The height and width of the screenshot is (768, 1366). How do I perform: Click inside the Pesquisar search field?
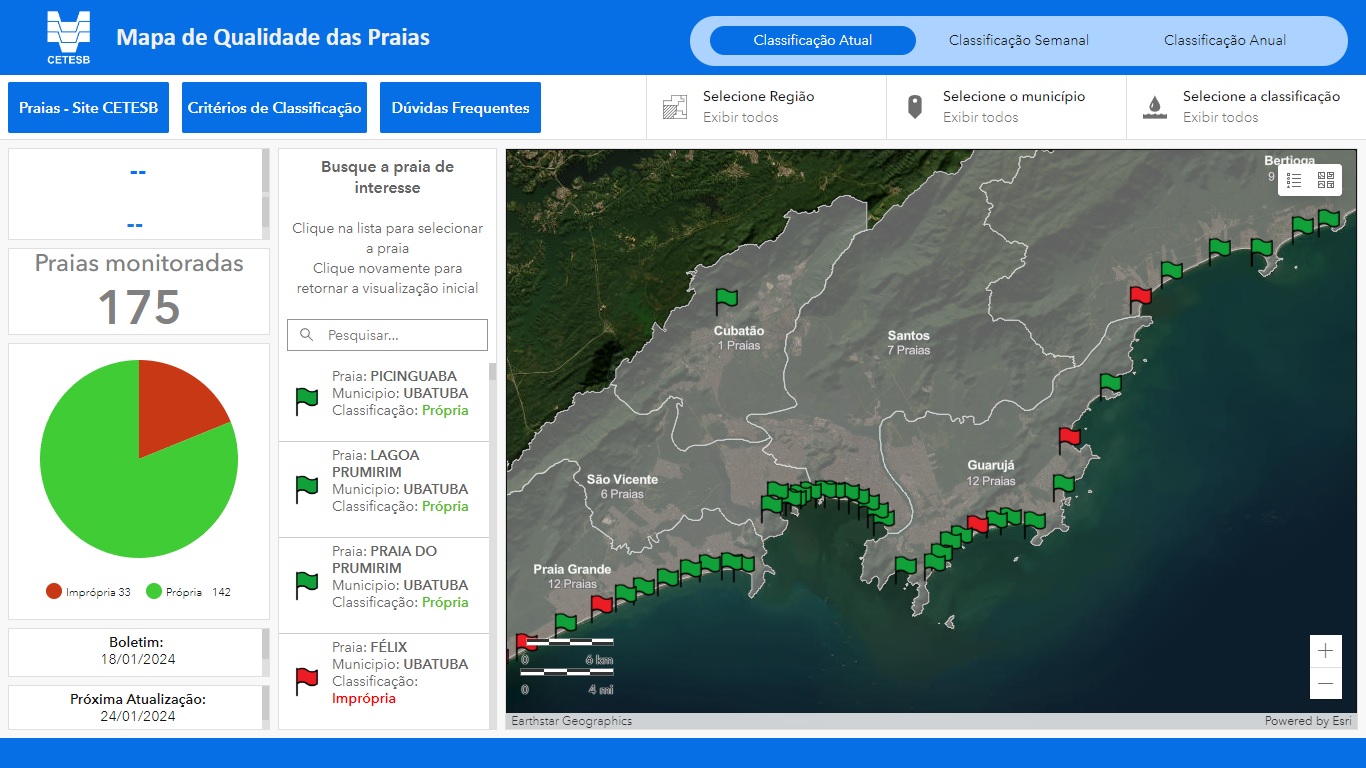click(395, 335)
